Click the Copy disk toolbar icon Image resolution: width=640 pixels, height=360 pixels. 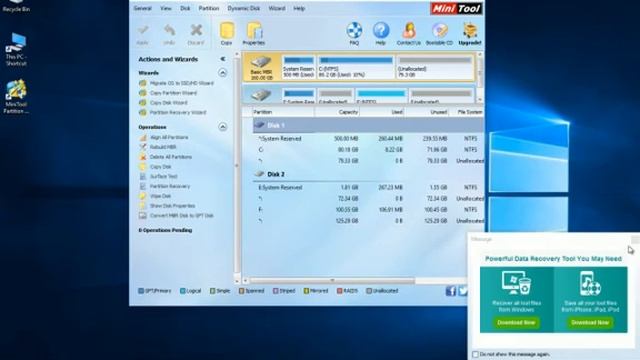(226, 33)
